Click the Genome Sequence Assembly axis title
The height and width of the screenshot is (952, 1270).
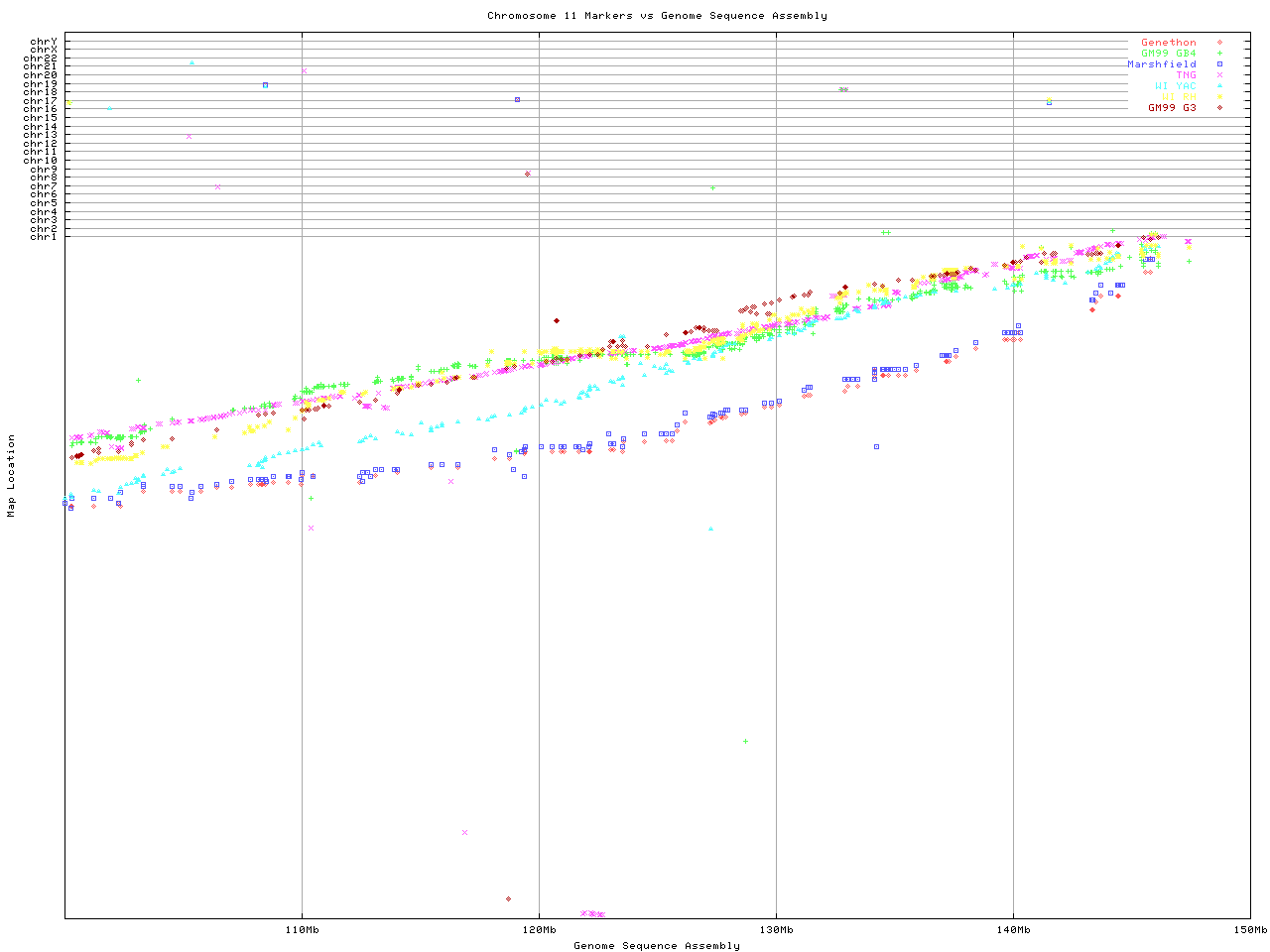point(657,946)
